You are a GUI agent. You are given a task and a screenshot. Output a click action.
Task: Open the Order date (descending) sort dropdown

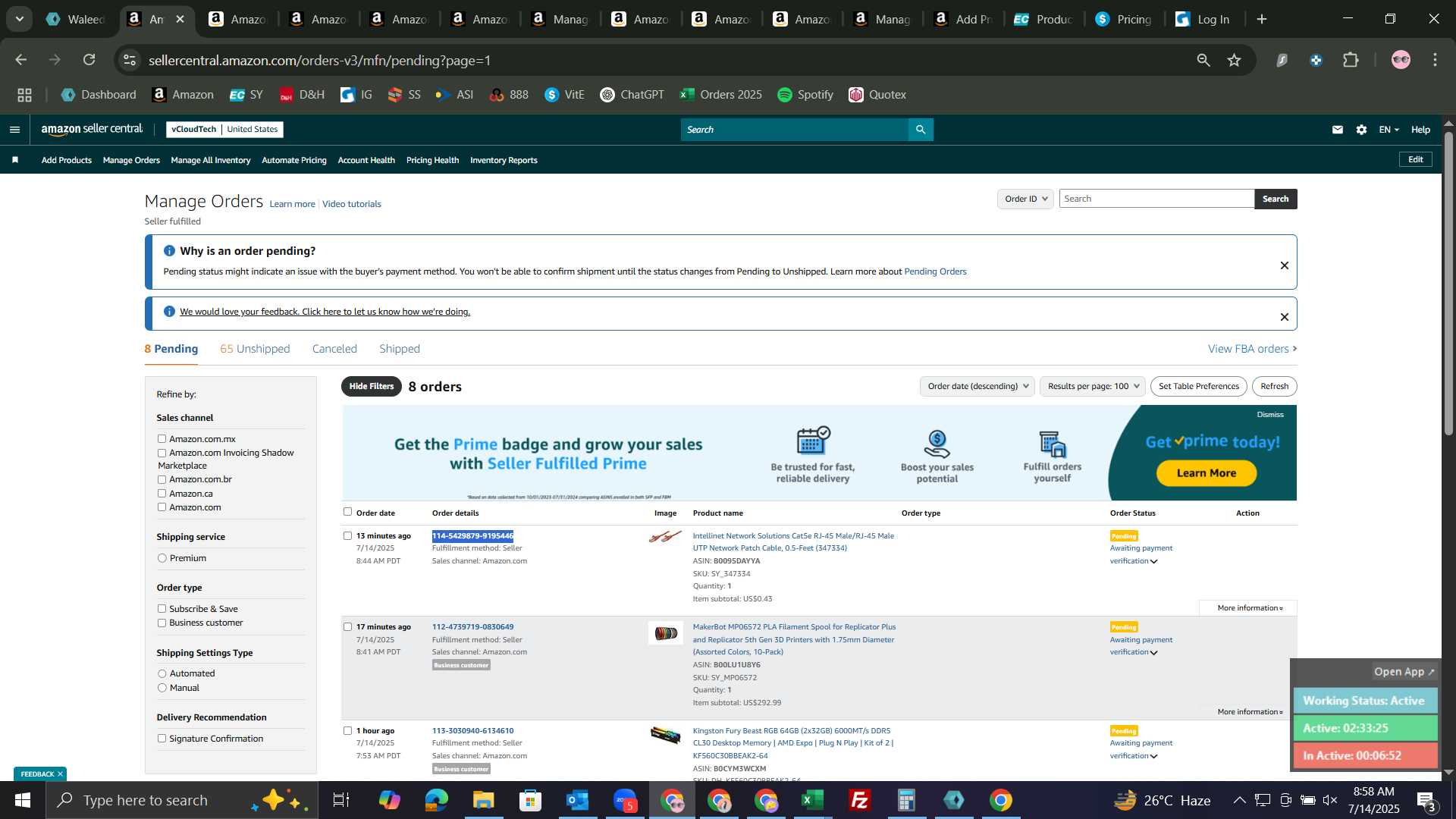[x=977, y=386]
